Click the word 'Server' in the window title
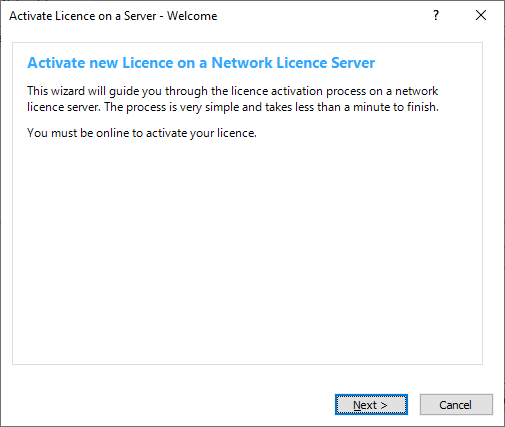 point(140,16)
